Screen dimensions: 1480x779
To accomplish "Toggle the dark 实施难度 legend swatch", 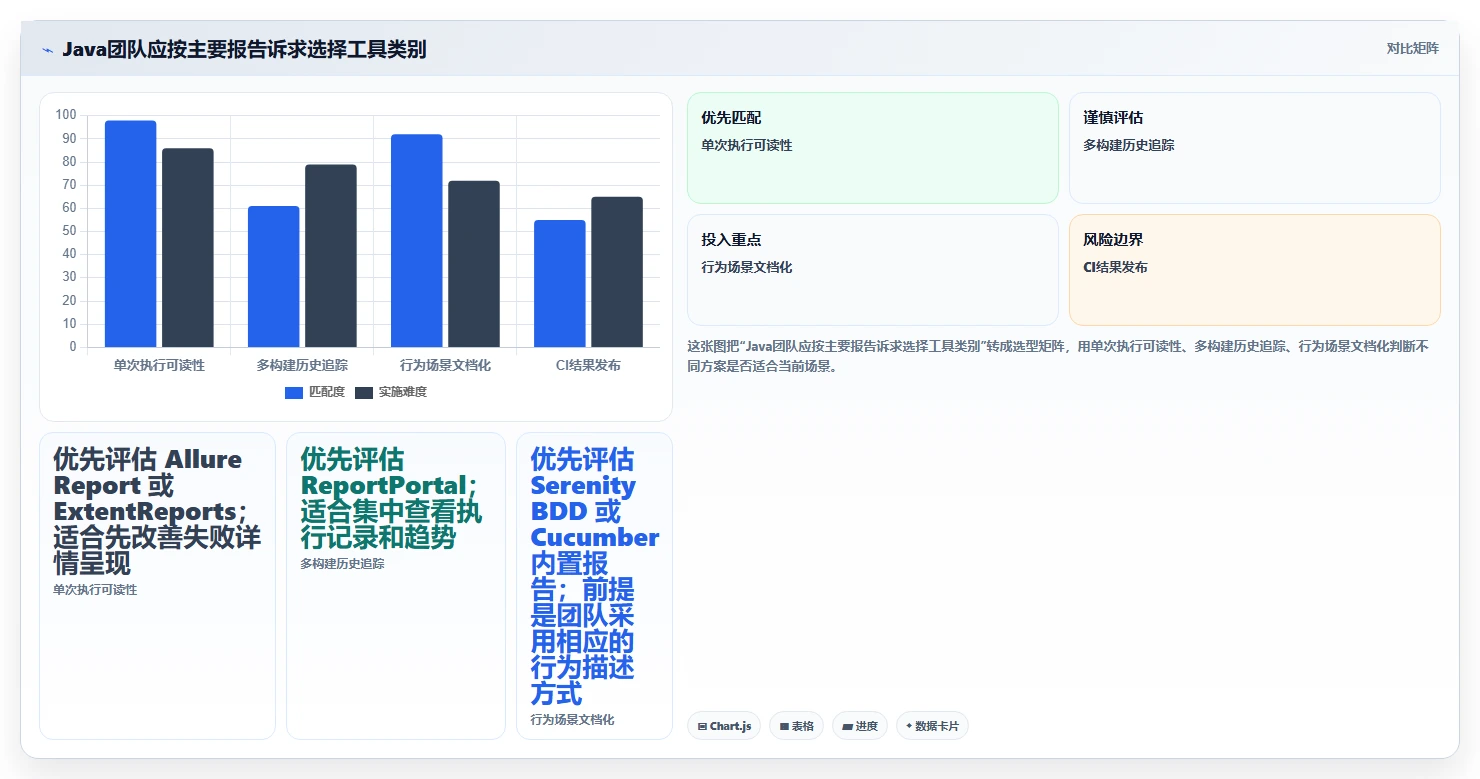I will [x=364, y=392].
